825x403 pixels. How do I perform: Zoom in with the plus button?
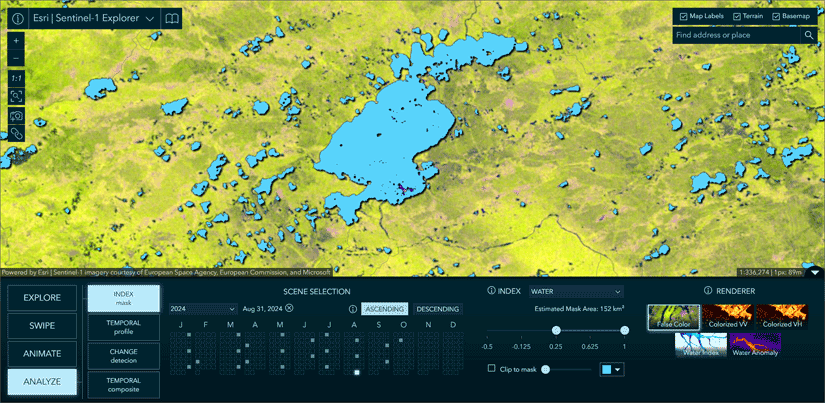tap(16, 41)
